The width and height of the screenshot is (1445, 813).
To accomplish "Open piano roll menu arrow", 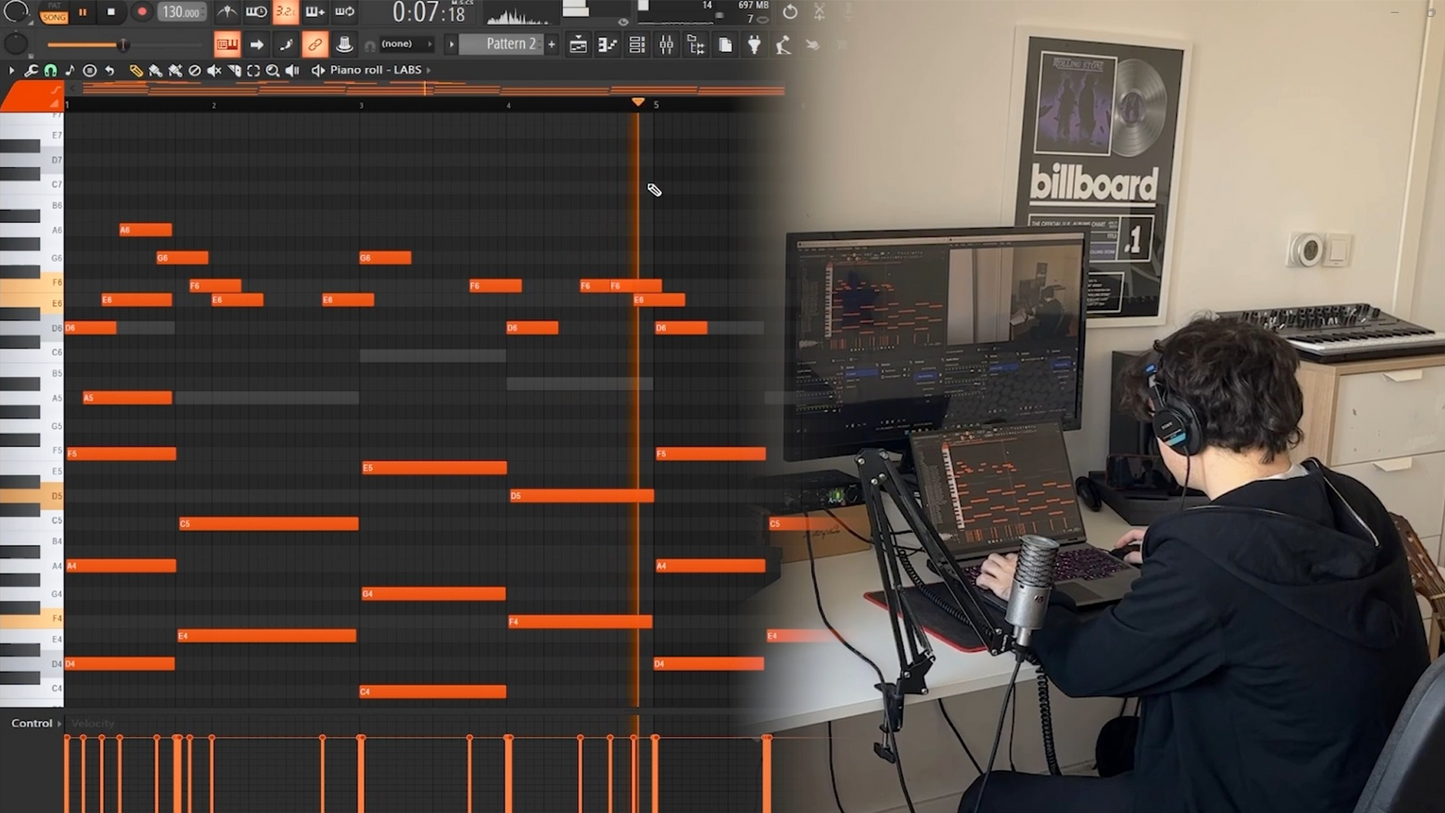I will [12, 71].
